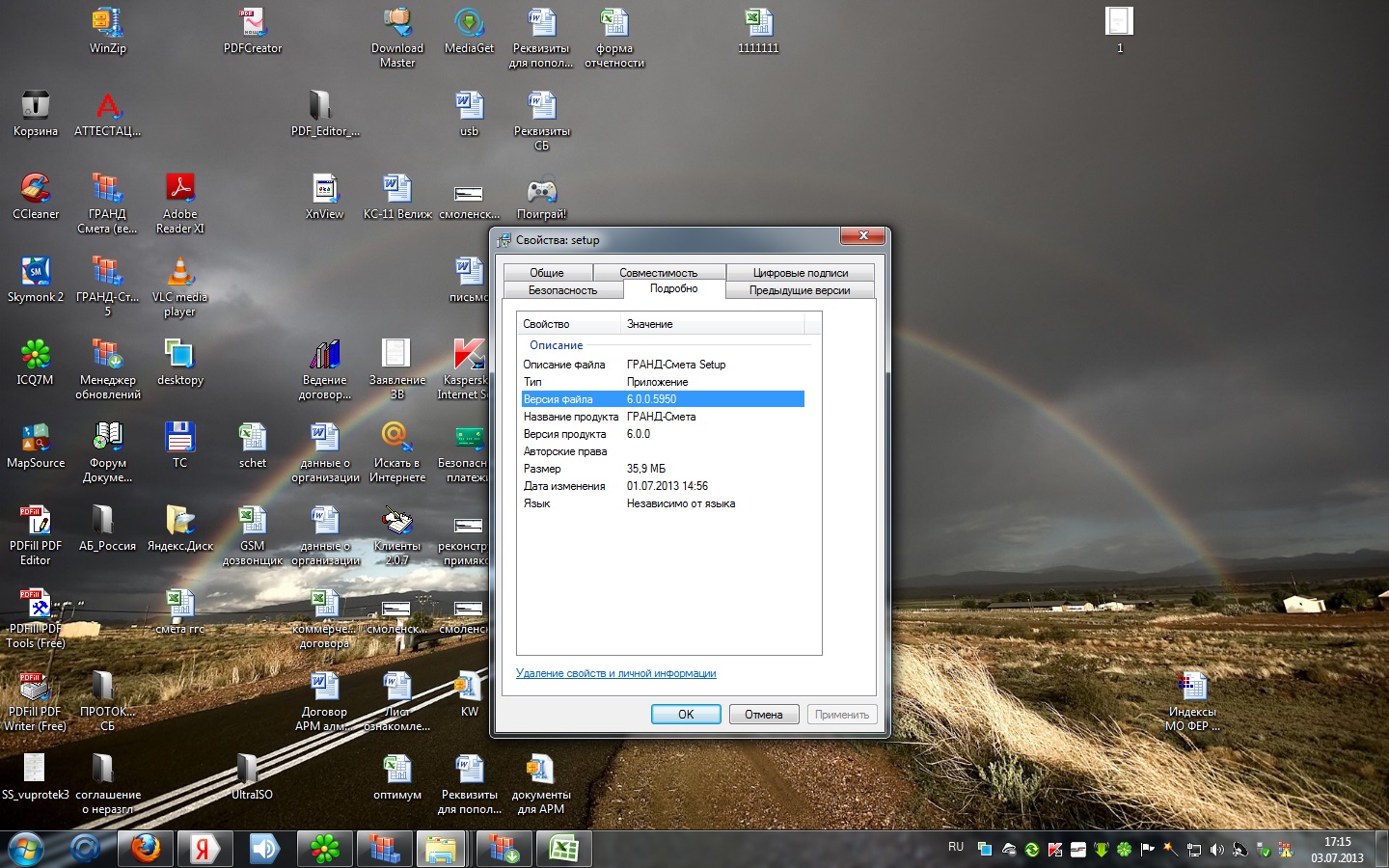Close the Свойства: setup dialog
Image resolution: width=1389 pixels, height=868 pixels.
(x=863, y=236)
